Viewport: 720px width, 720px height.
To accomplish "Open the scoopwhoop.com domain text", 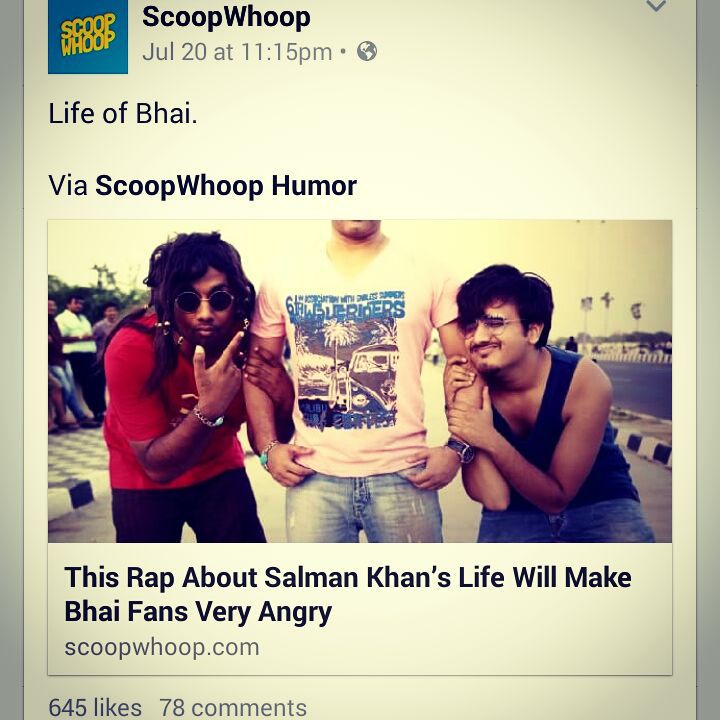I will (162, 647).
